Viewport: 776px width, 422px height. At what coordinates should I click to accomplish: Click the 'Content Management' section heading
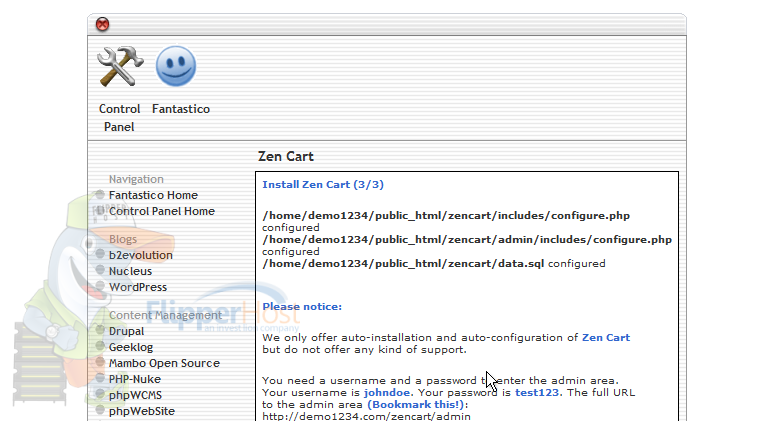165,315
